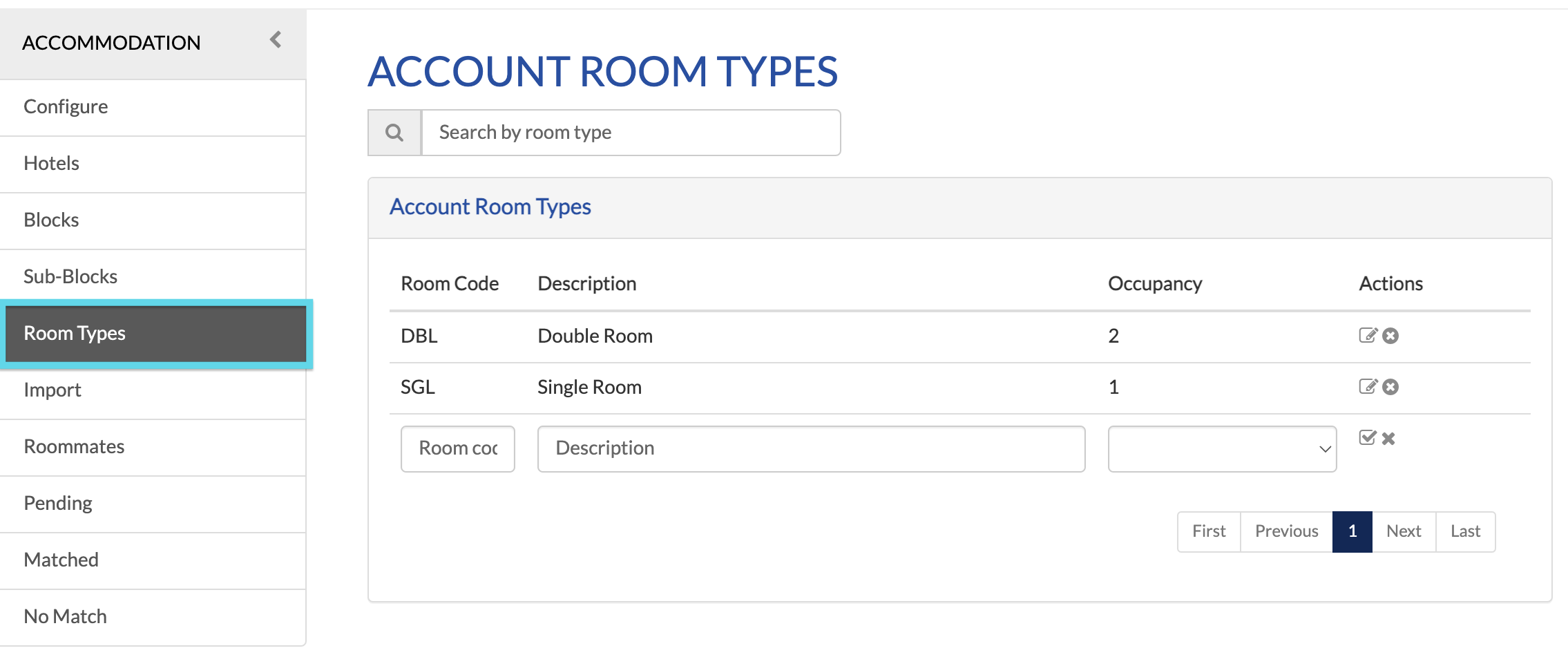Click the Actions column header

[1390, 284]
